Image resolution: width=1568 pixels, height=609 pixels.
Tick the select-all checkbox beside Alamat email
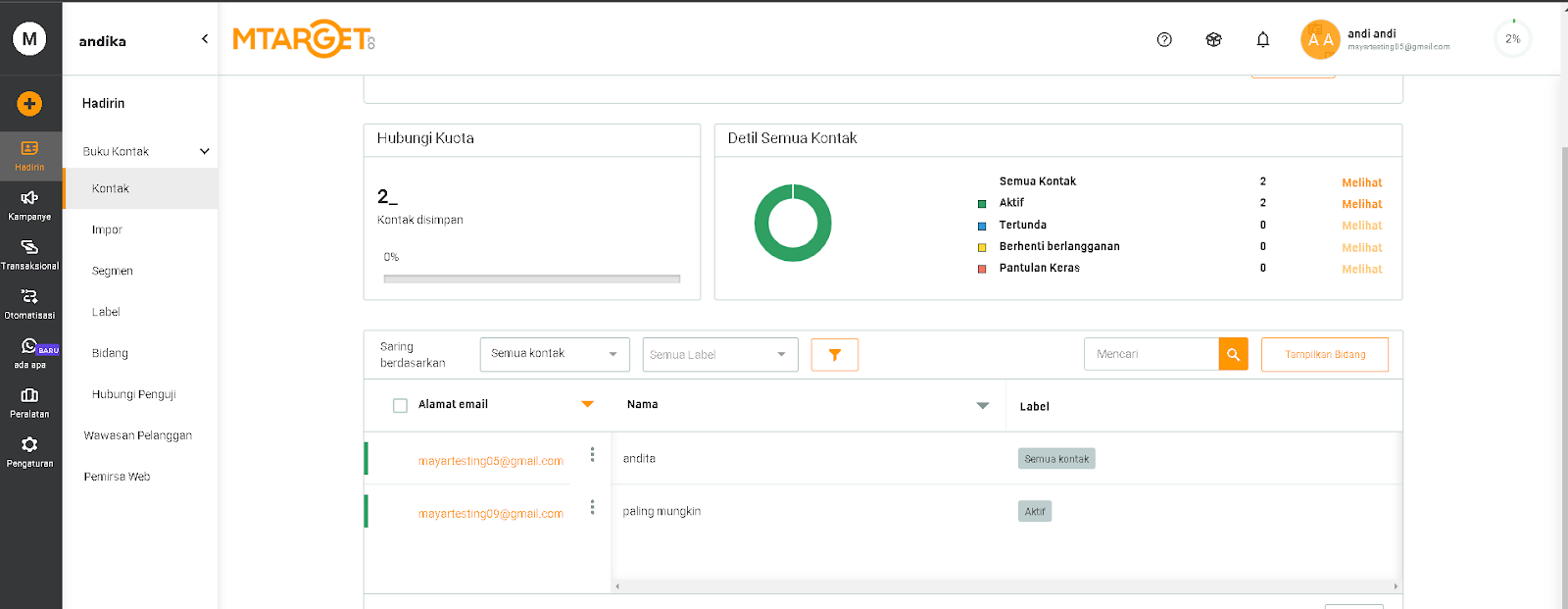[x=400, y=405]
